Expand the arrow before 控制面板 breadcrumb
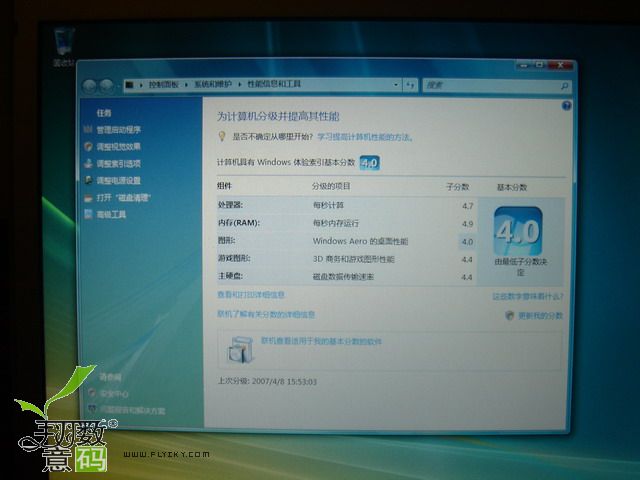The image size is (640, 480). pyautogui.click(x=141, y=85)
